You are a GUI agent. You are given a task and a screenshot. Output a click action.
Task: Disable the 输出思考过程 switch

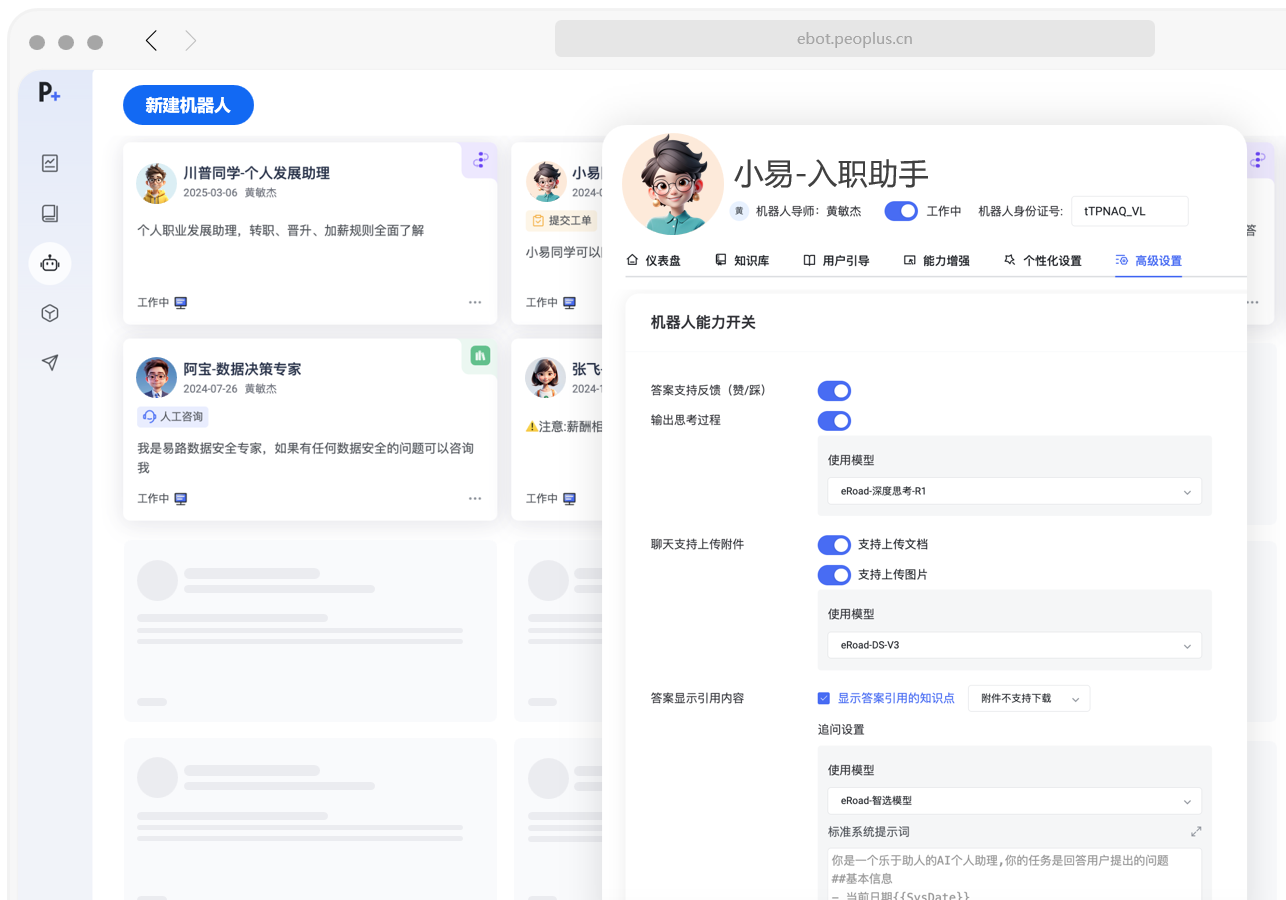click(834, 421)
